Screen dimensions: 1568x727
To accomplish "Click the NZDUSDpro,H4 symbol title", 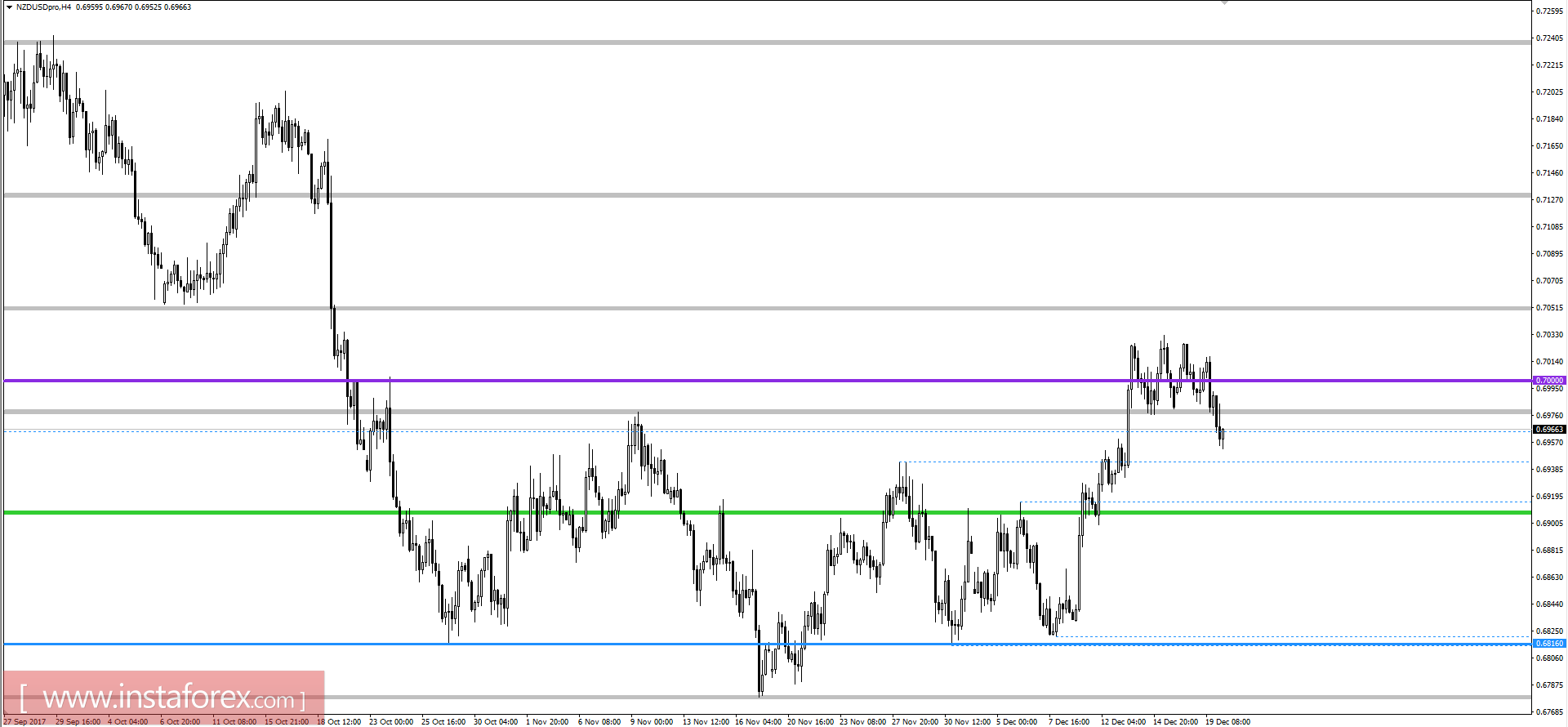I will tap(43, 7).
